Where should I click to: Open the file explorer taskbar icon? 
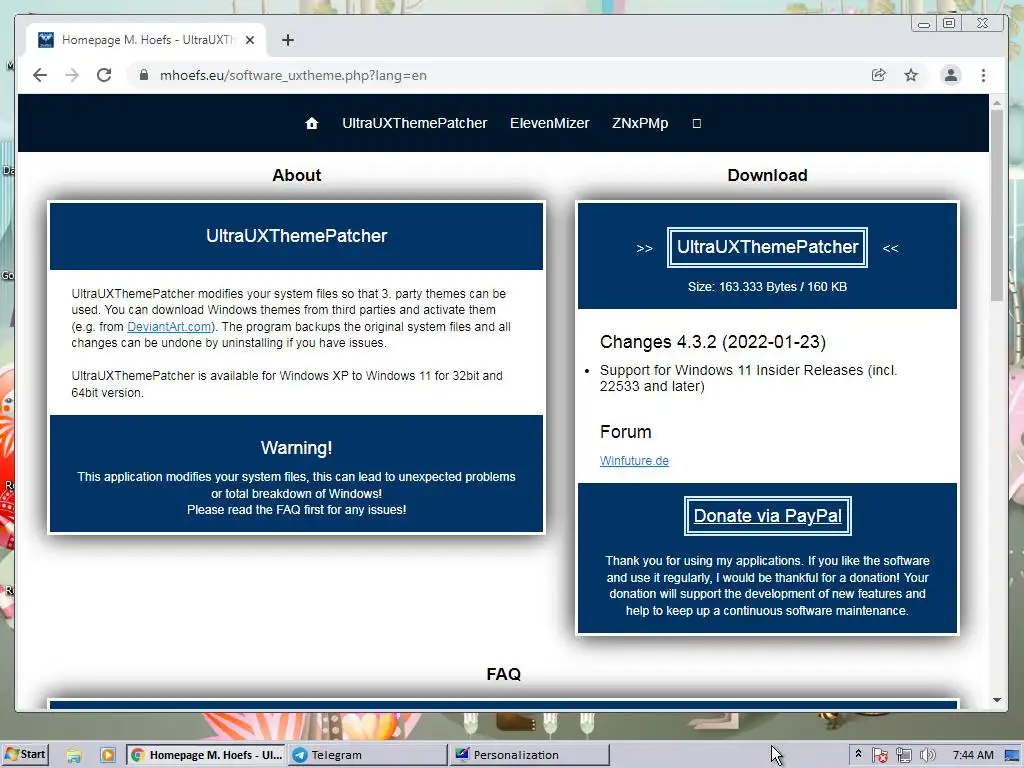point(74,755)
